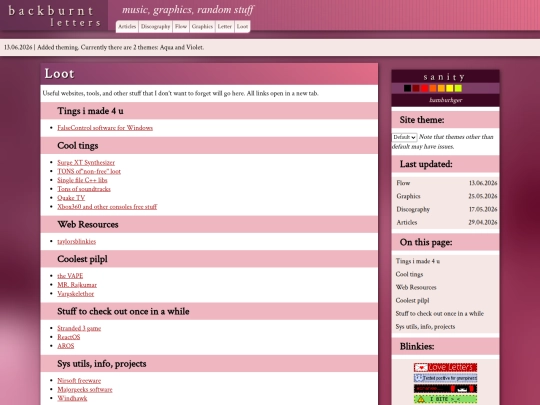Click the 29.04.2026 date in Last updated
Screen dimensions: 540x405
tap(483, 222)
